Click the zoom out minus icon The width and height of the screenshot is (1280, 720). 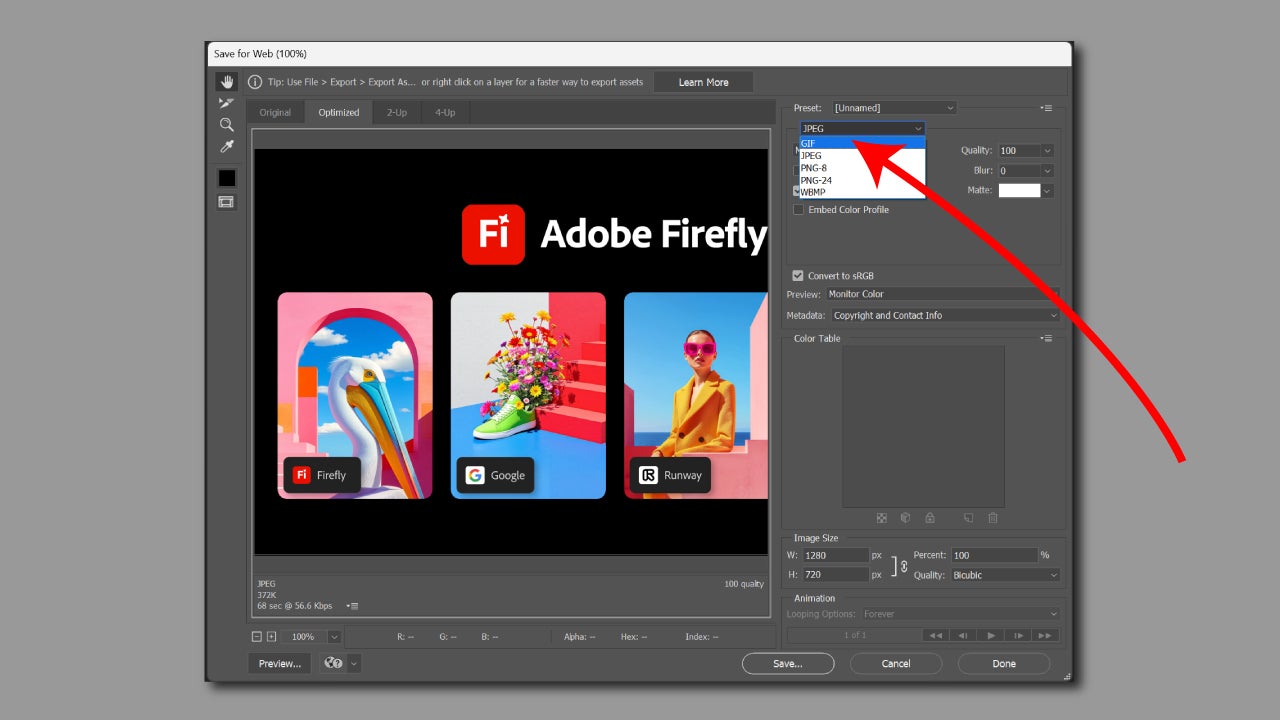[257, 637]
